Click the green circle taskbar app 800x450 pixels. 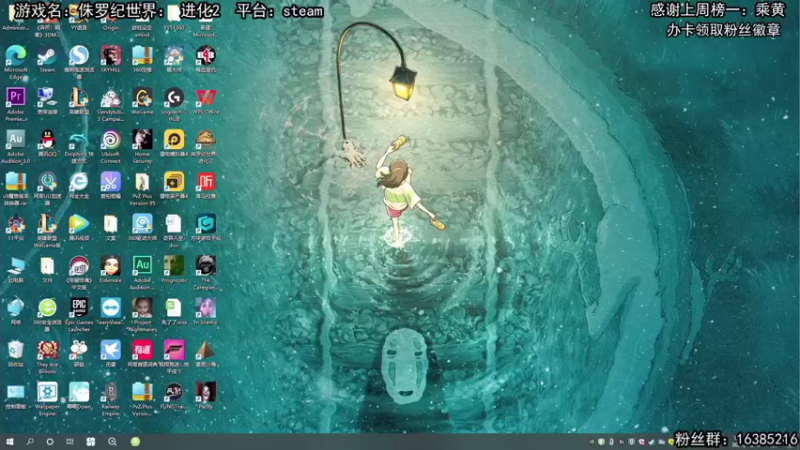[x=135, y=442]
